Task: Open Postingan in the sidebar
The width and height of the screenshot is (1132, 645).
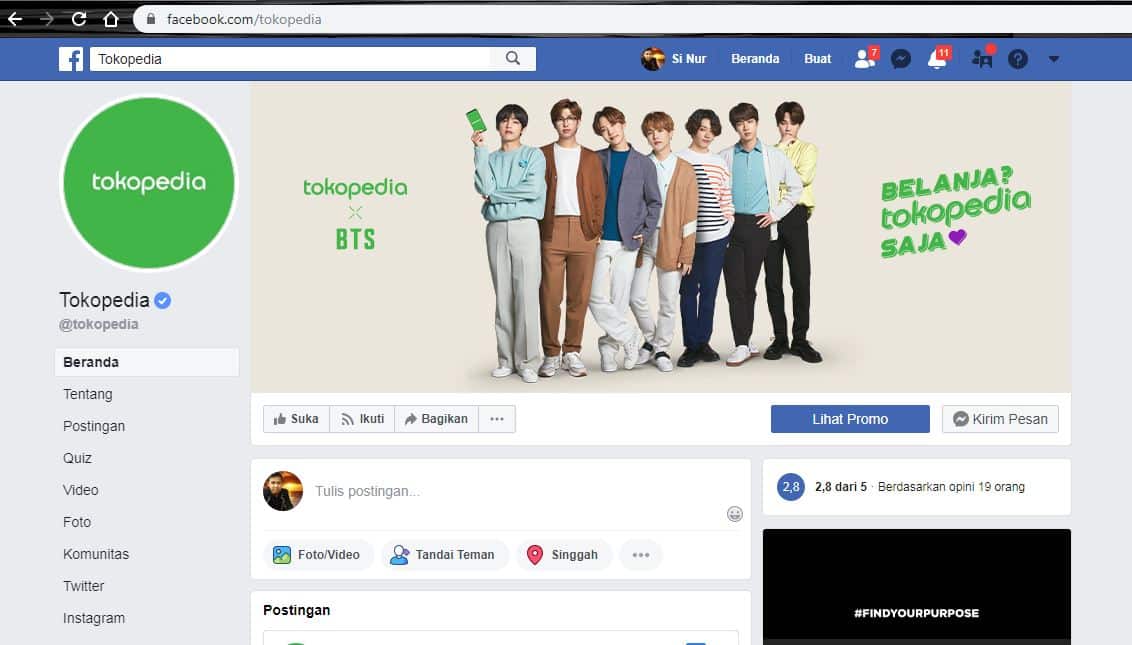Action: click(x=94, y=426)
